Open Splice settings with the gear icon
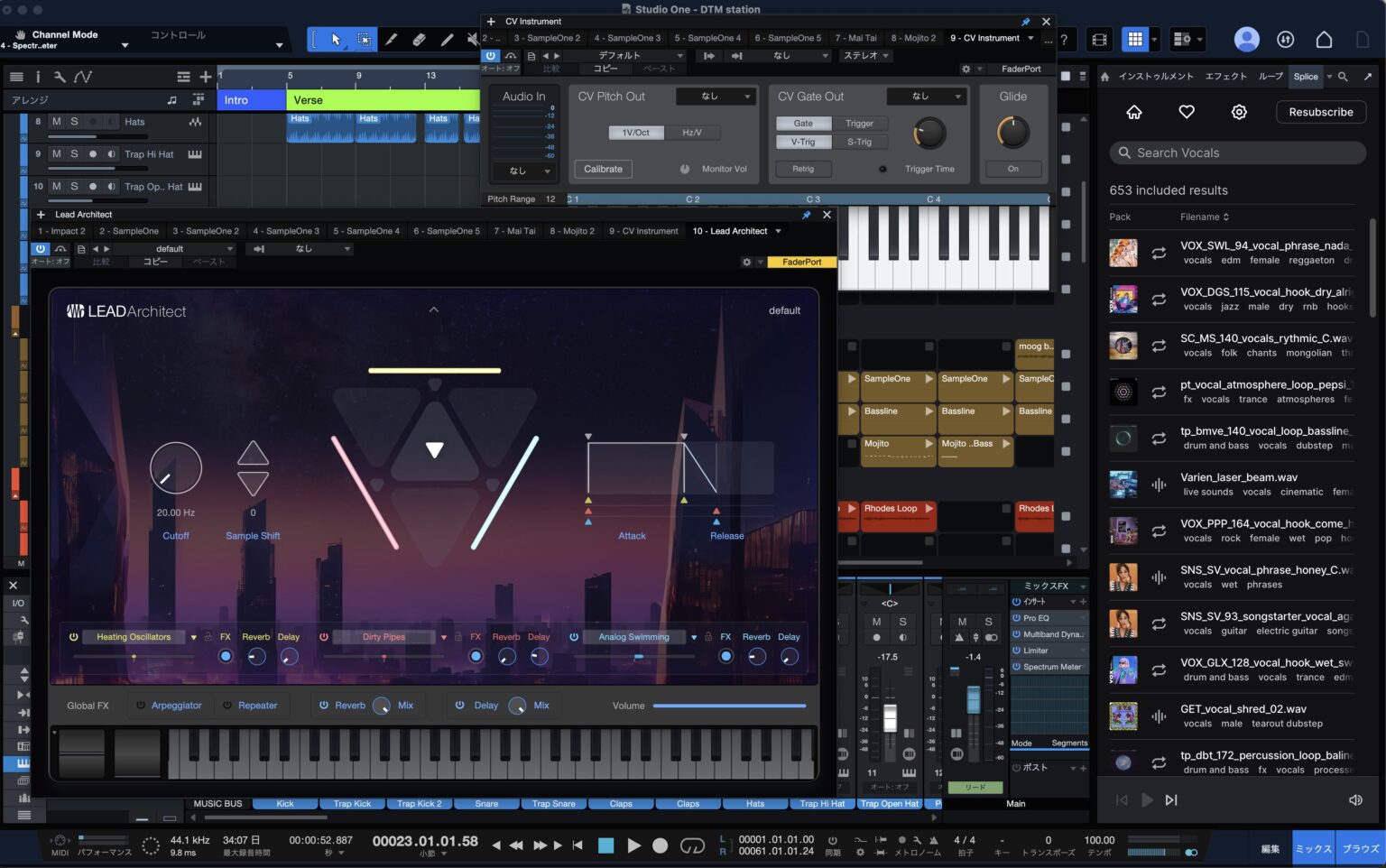The image size is (1386, 868). tap(1239, 112)
